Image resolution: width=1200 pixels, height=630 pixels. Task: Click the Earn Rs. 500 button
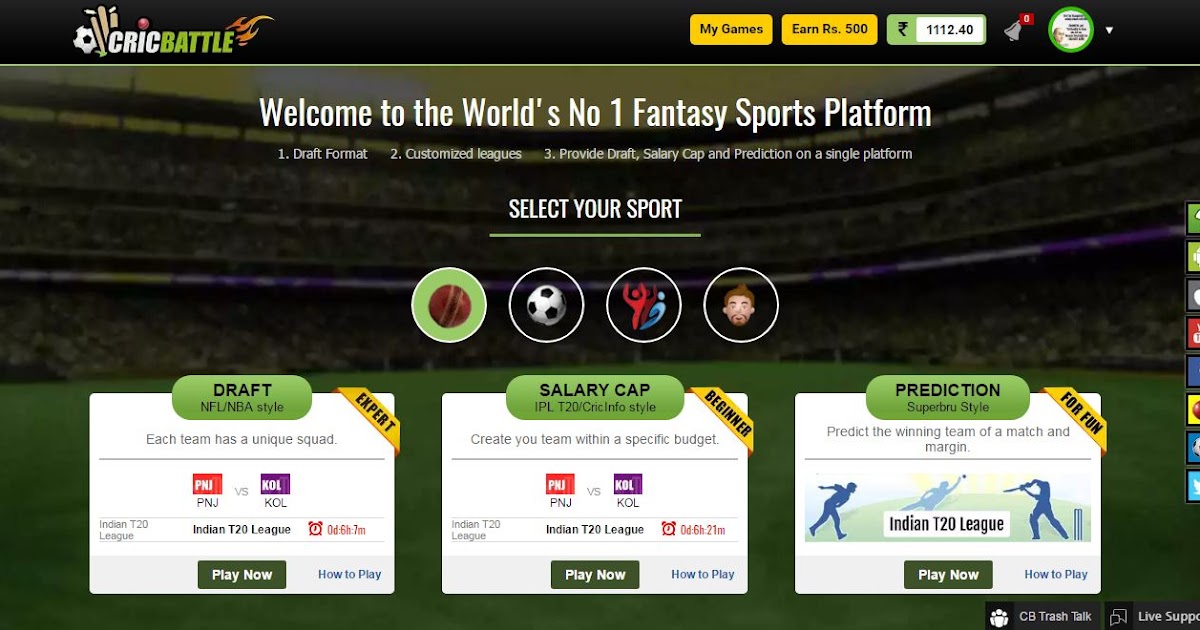tap(829, 29)
